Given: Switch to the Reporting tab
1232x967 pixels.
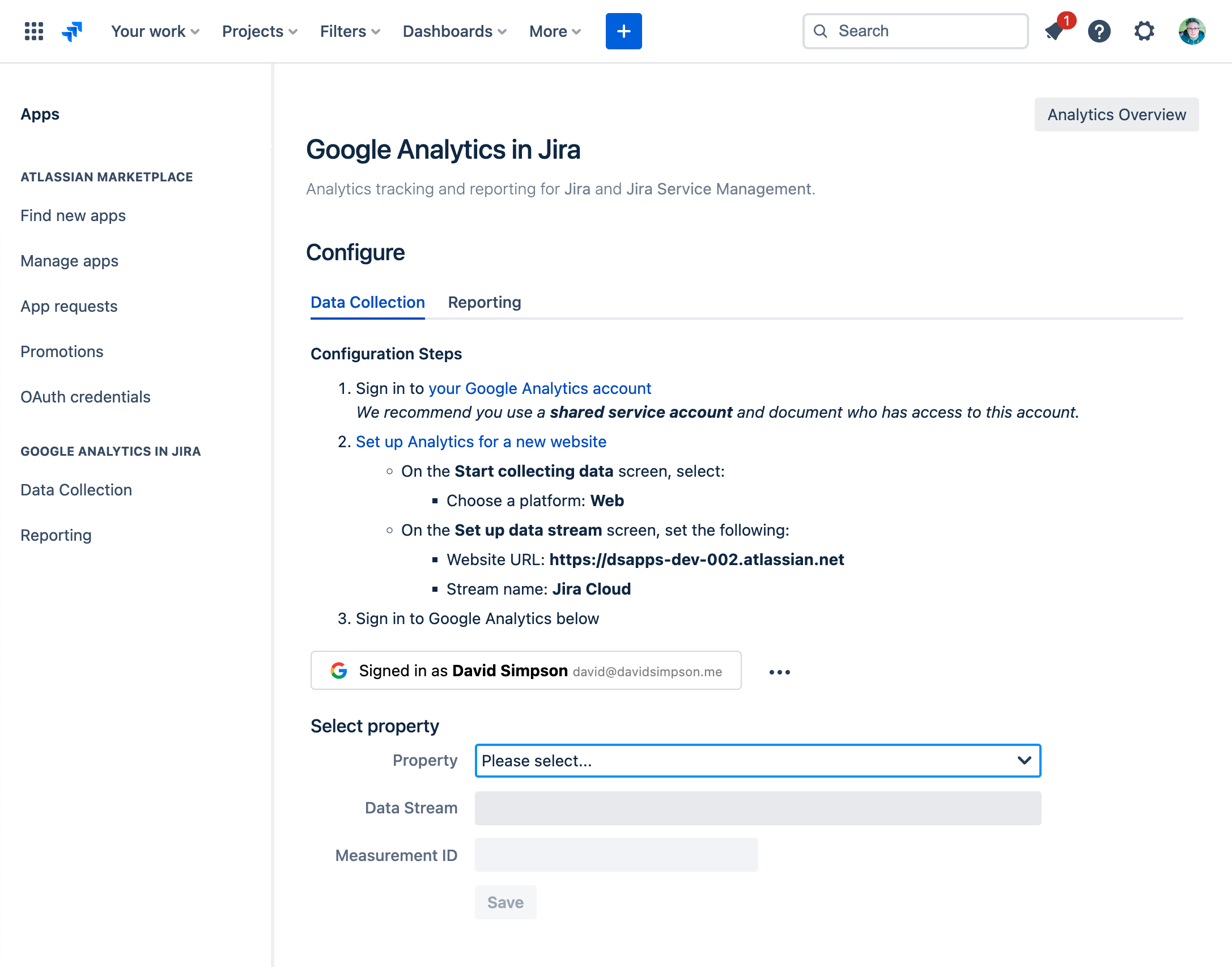Looking at the screenshot, I should (484, 302).
